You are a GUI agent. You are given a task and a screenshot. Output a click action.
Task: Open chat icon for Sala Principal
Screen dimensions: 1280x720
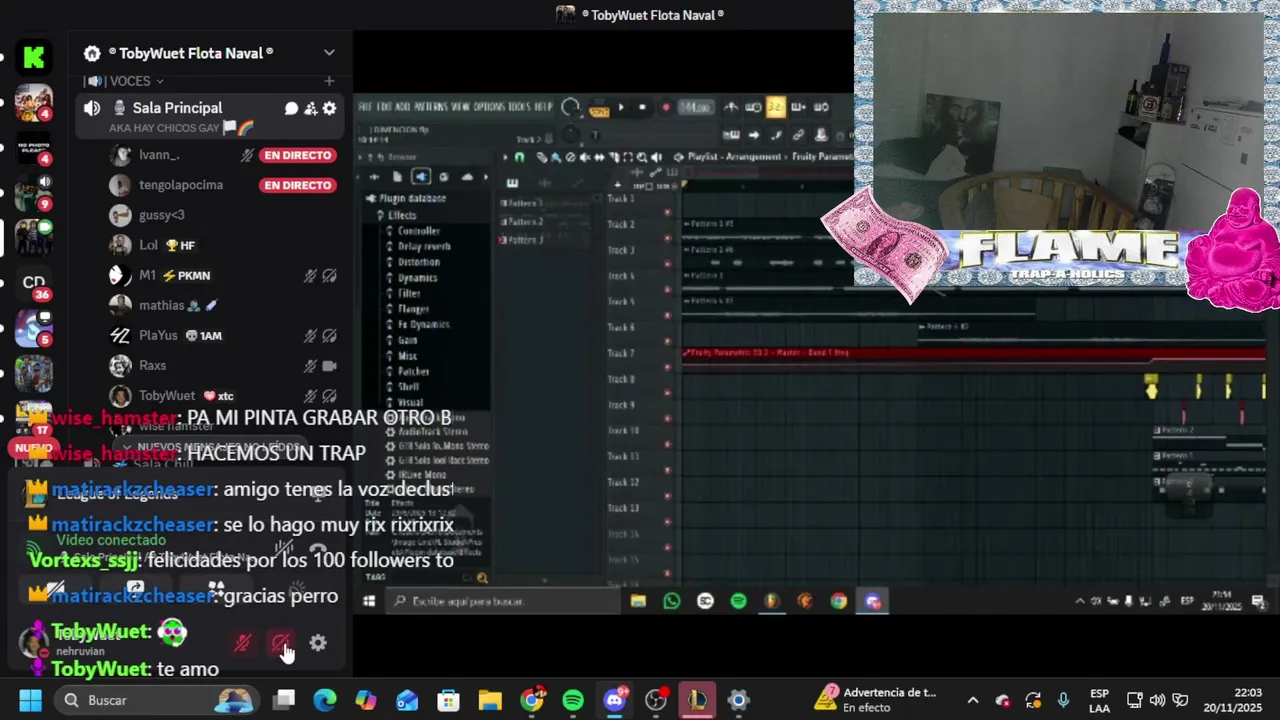[x=291, y=108]
